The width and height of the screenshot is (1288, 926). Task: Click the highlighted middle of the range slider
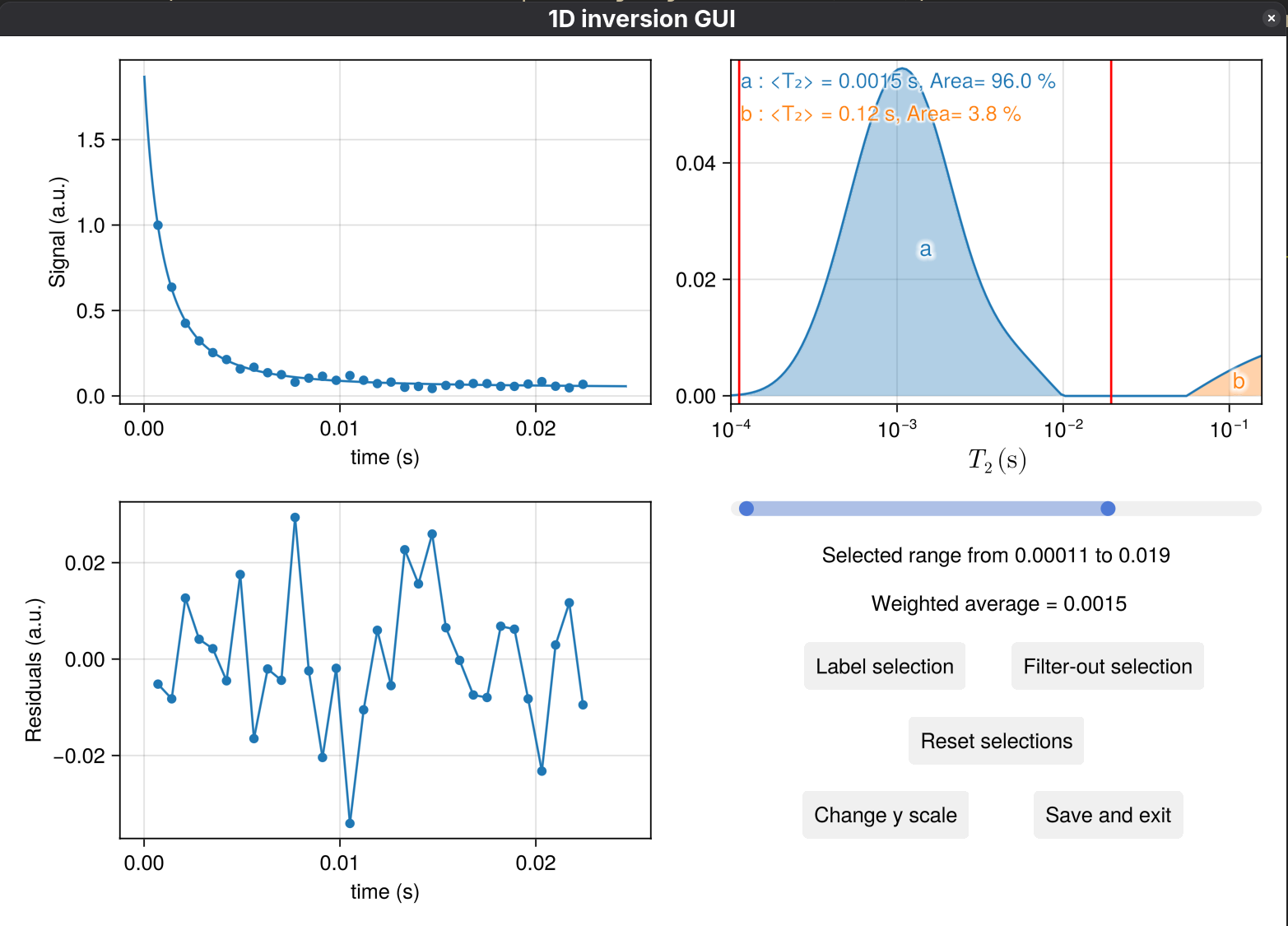click(x=927, y=509)
